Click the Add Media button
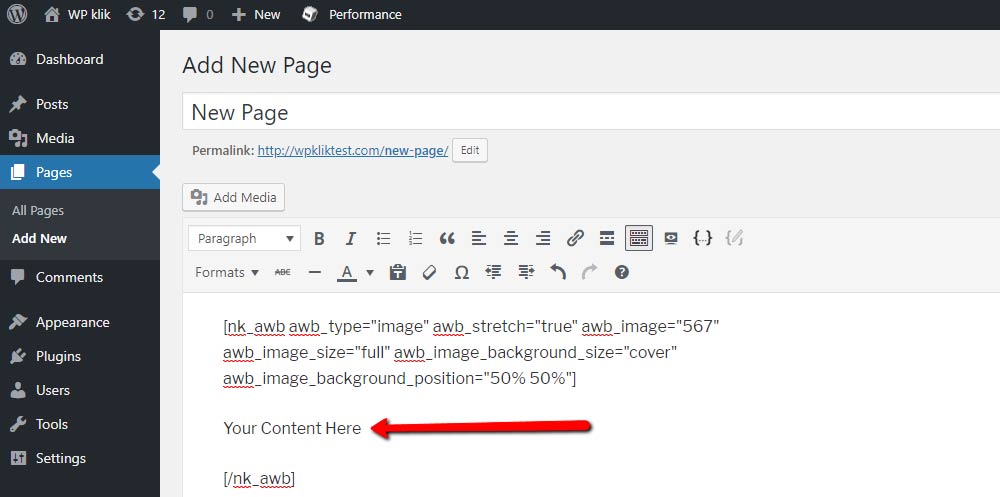This screenshot has width=1000, height=497. tap(233, 197)
